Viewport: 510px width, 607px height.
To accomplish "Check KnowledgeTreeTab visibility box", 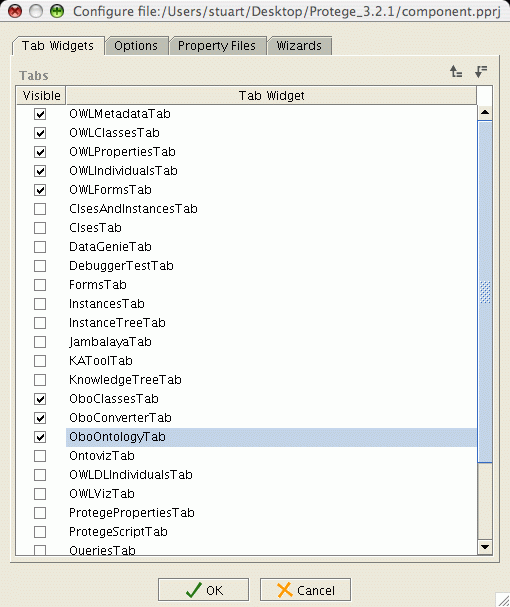I will point(40,380).
